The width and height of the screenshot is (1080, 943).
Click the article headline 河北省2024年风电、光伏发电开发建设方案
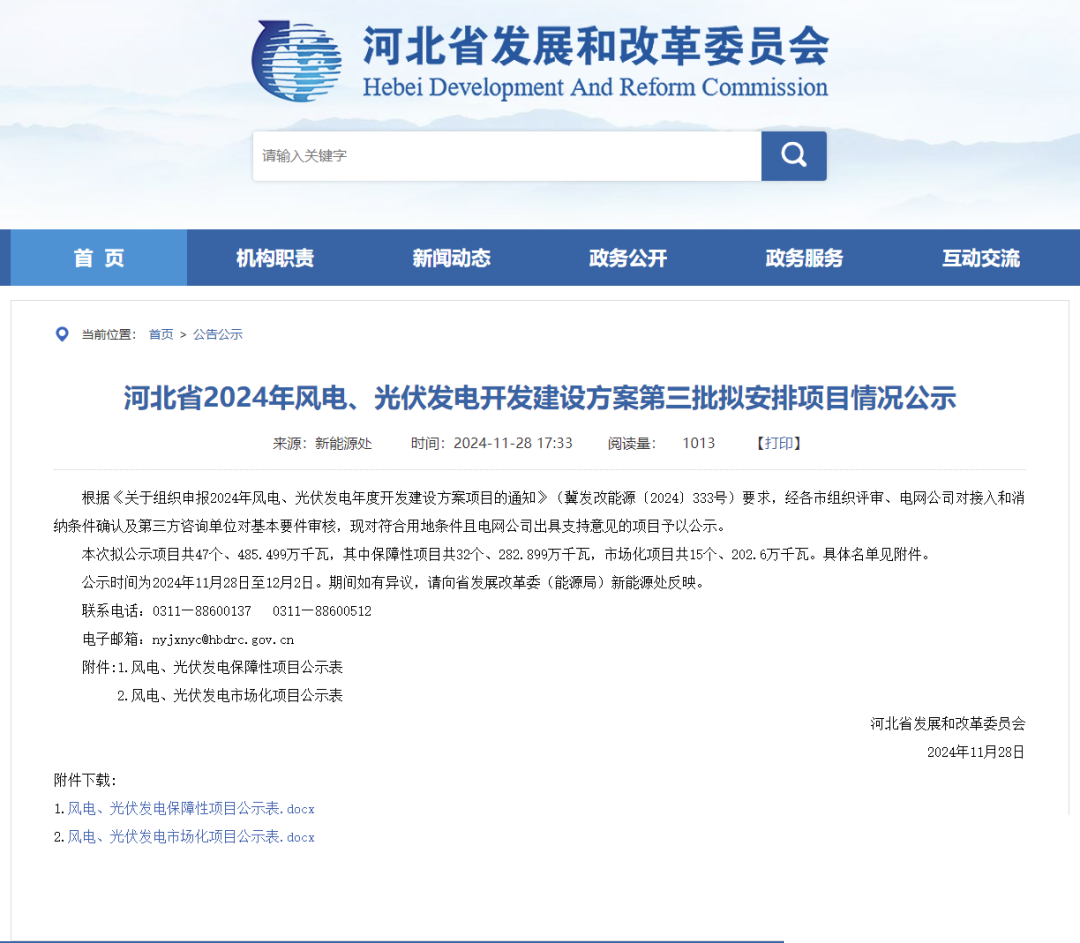click(539, 398)
